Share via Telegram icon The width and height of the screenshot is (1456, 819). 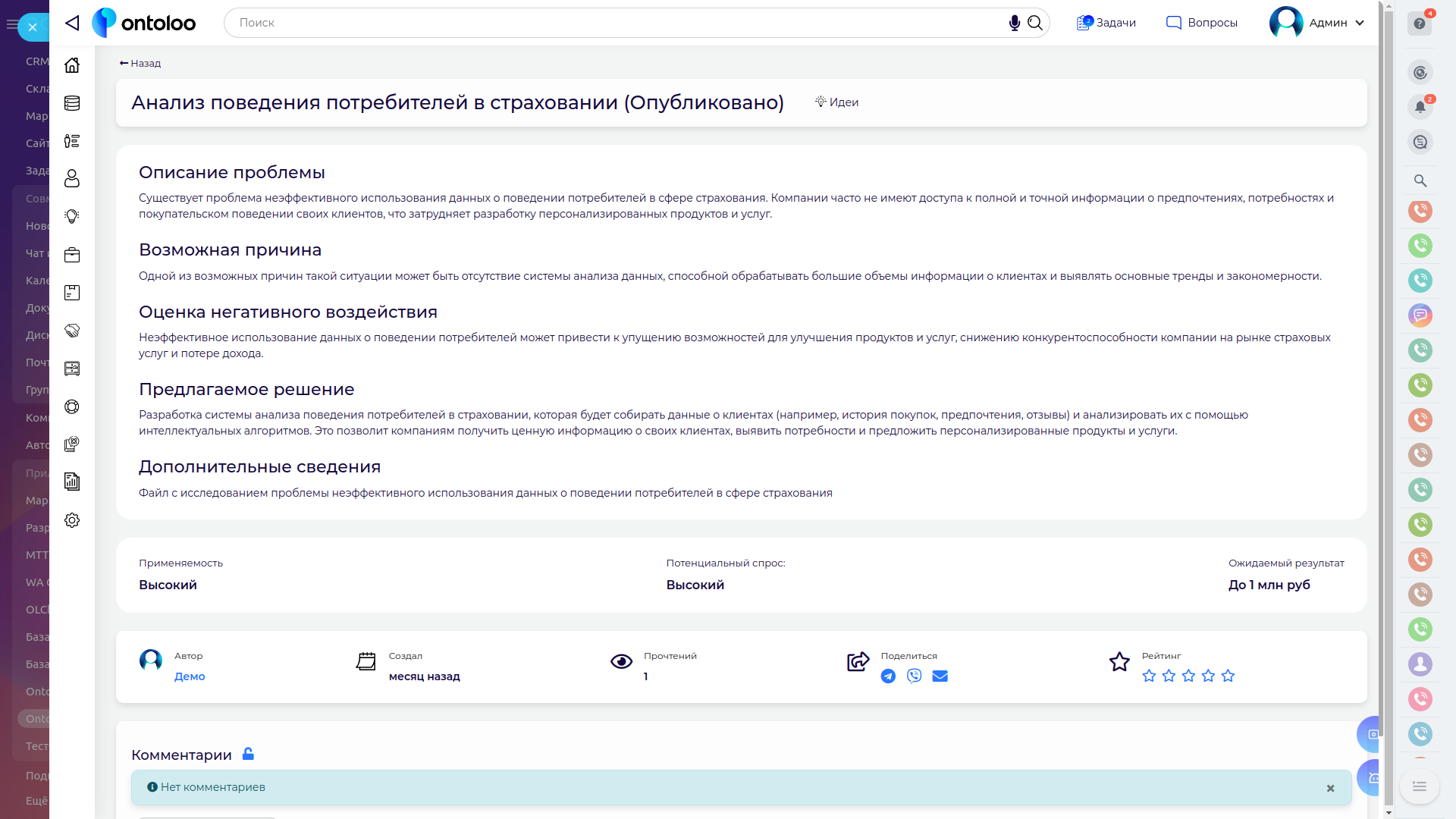pos(888,676)
